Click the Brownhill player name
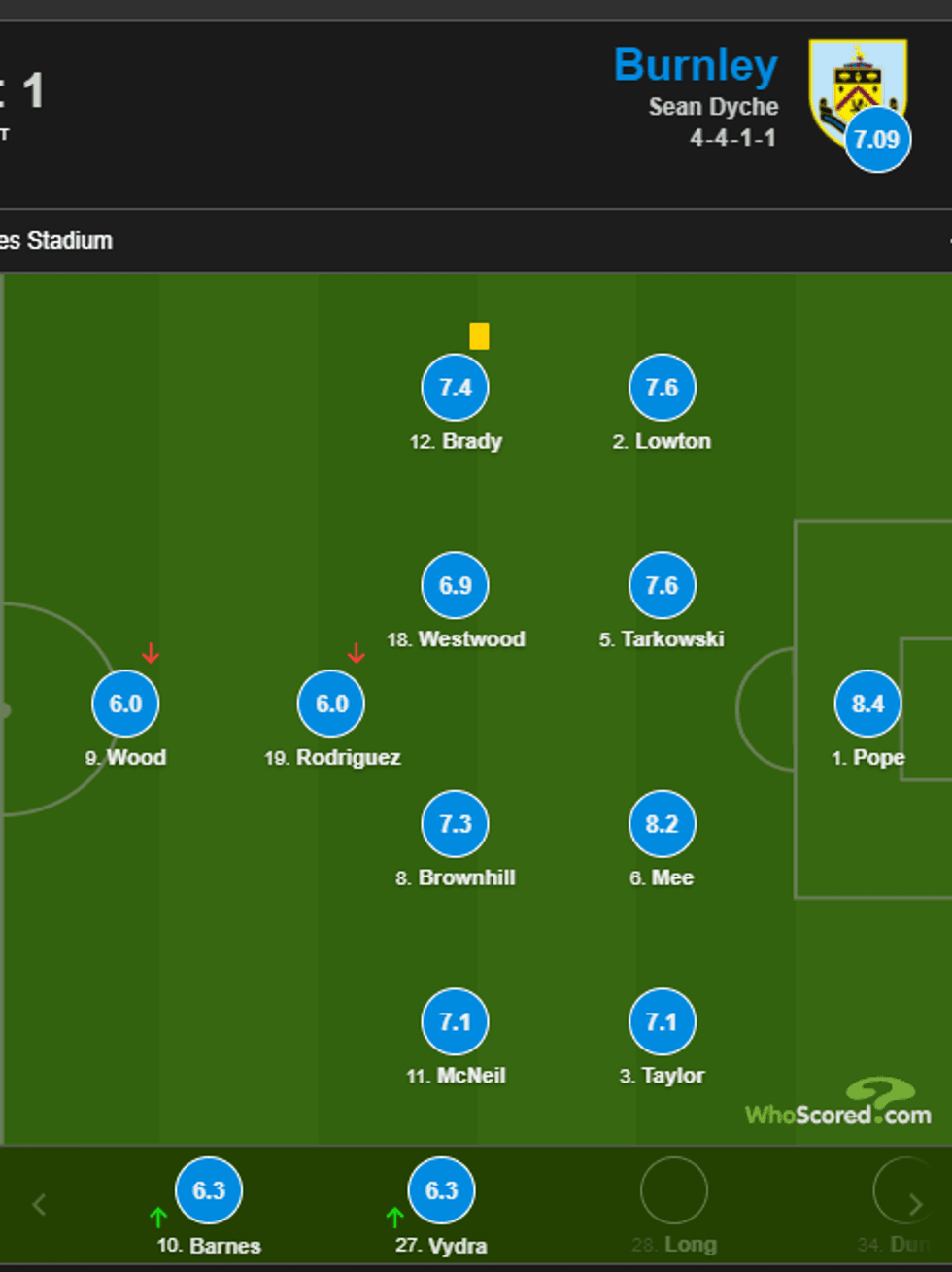The height and width of the screenshot is (1272, 952). (466, 877)
